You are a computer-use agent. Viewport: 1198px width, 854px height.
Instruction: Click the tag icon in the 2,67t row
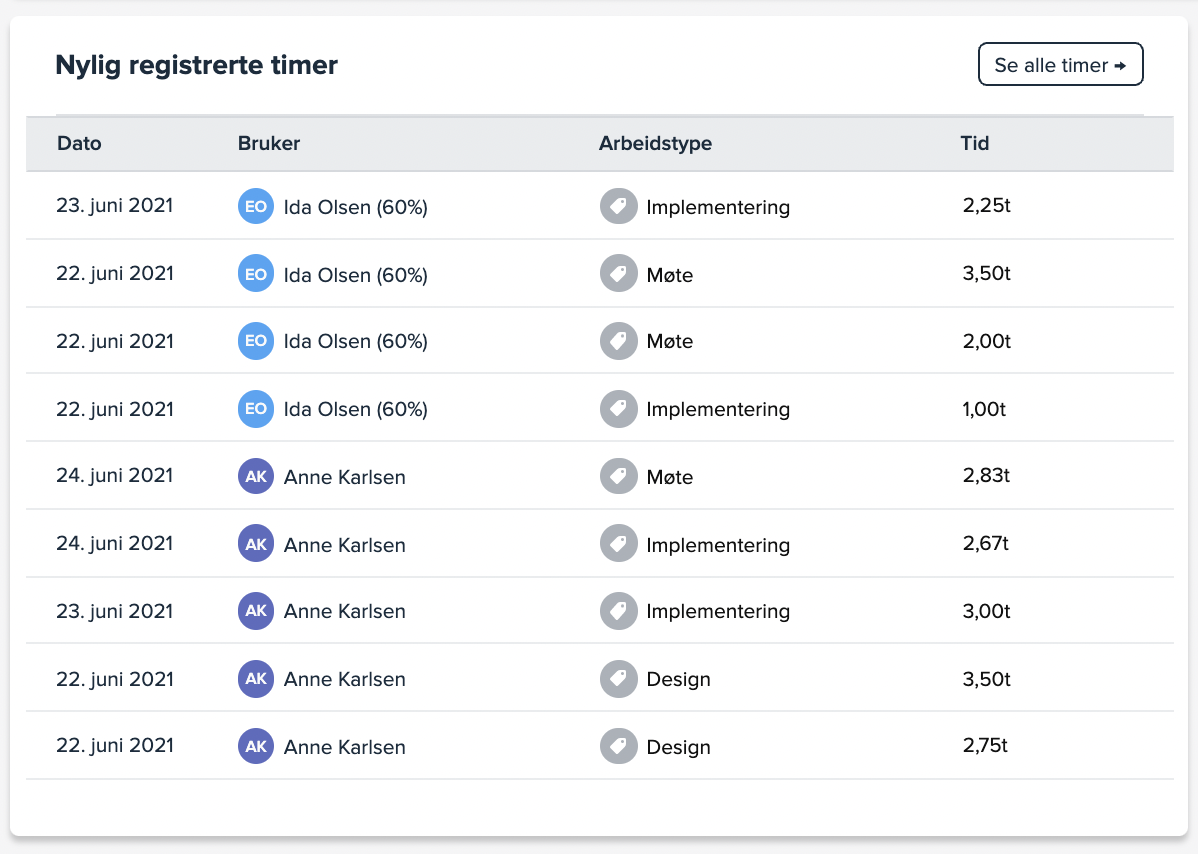(x=618, y=544)
